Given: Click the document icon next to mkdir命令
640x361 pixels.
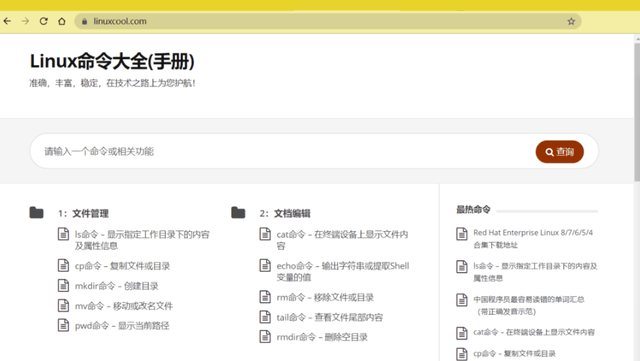Looking at the screenshot, I should tap(63, 285).
